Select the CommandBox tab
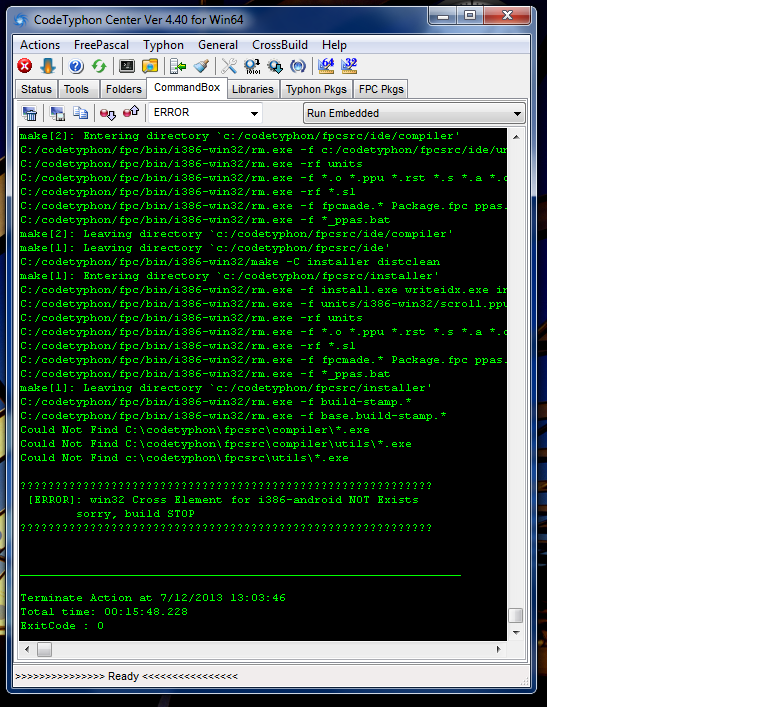 [x=187, y=87]
